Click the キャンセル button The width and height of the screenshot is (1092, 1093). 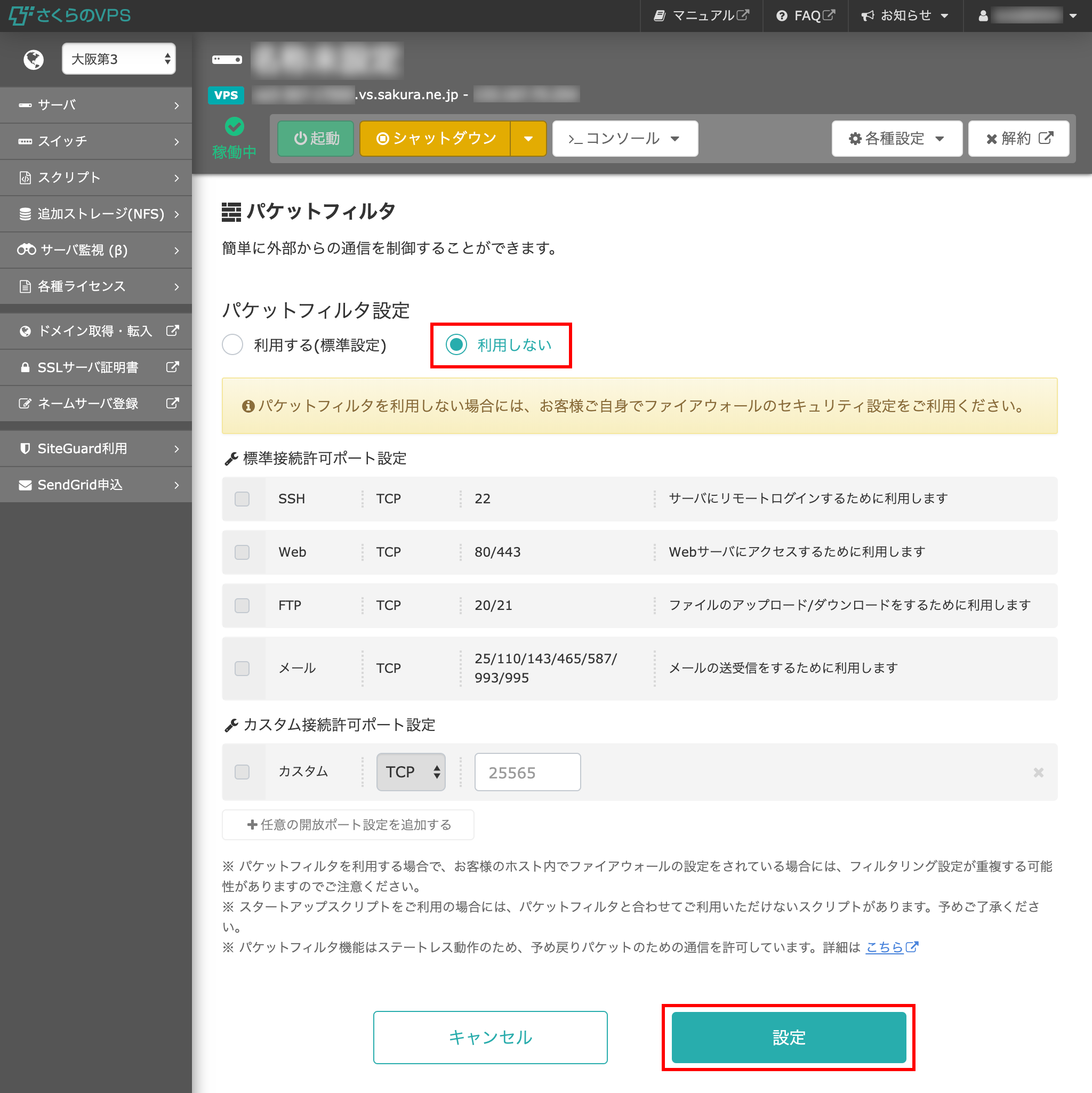[490, 1037]
